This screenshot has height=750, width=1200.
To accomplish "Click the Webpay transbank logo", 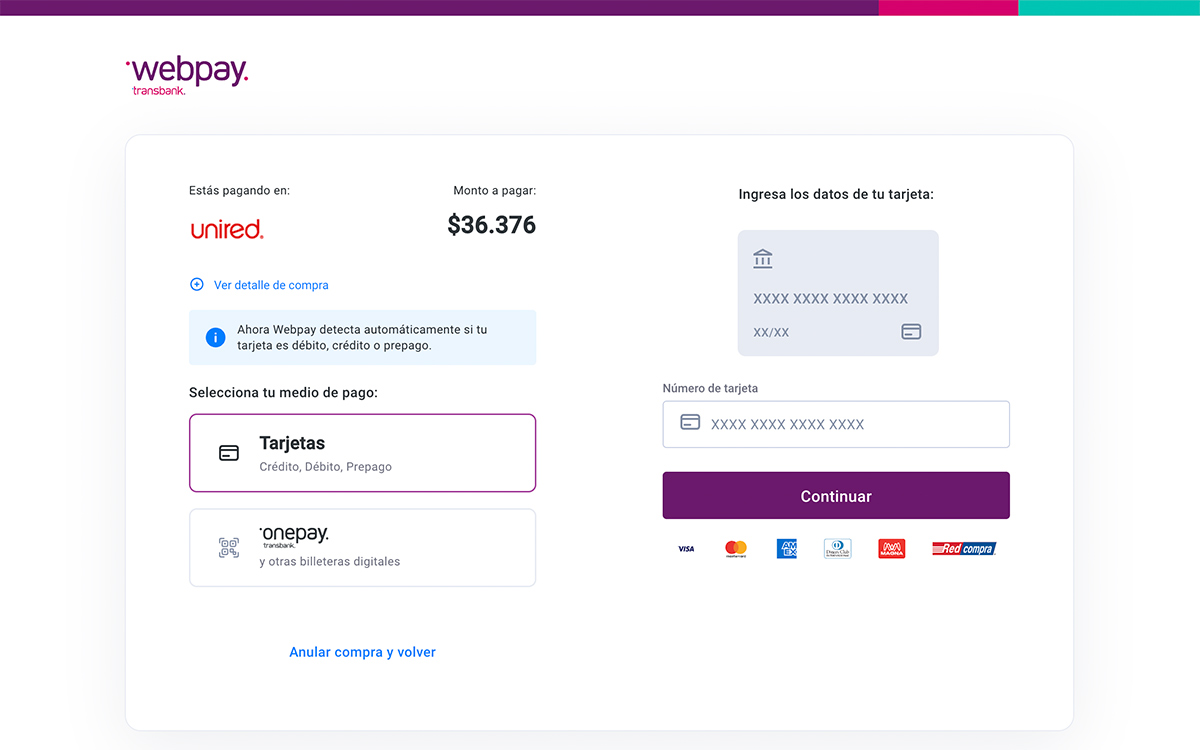I will (x=187, y=73).
